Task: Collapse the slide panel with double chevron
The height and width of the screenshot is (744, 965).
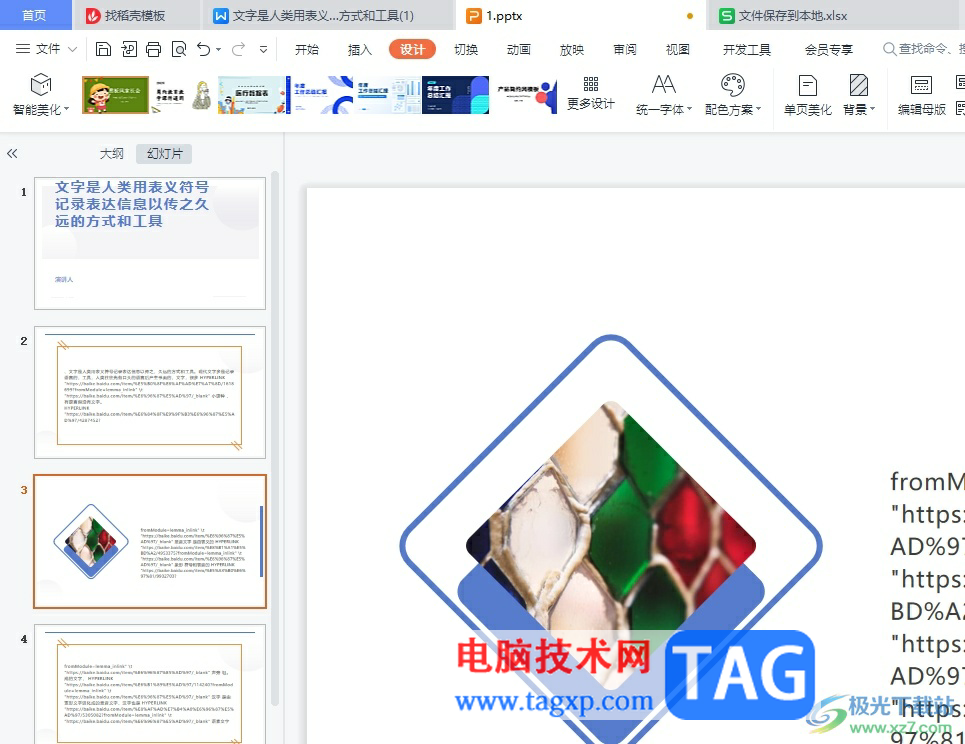Action: 12,154
